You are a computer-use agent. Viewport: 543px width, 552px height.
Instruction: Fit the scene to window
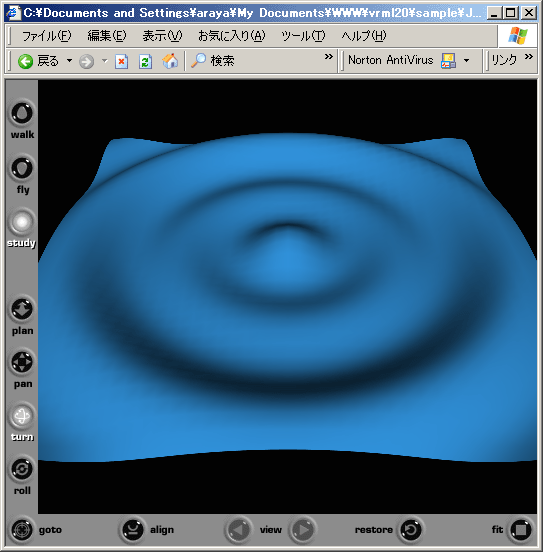(x=521, y=530)
